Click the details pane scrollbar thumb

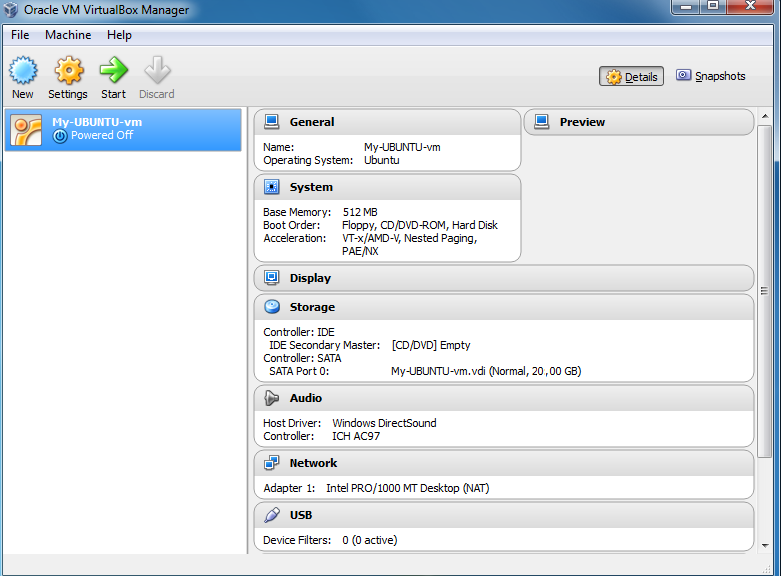(x=765, y=291)
